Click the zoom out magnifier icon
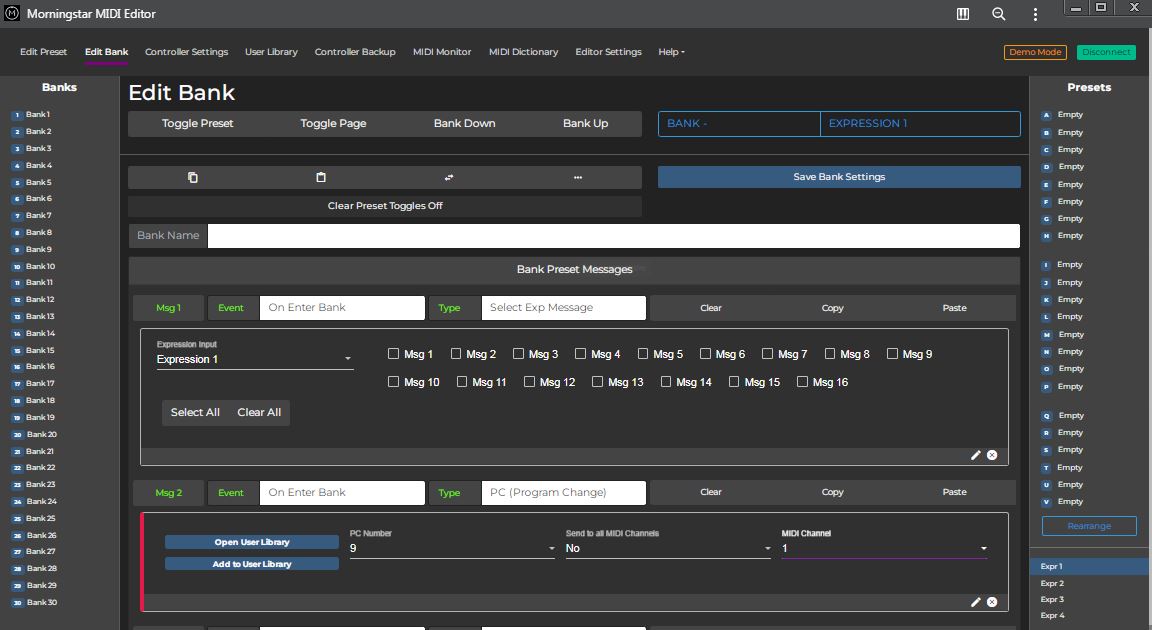The height and width of the screenshot is (630, 1152). [998, 14]
